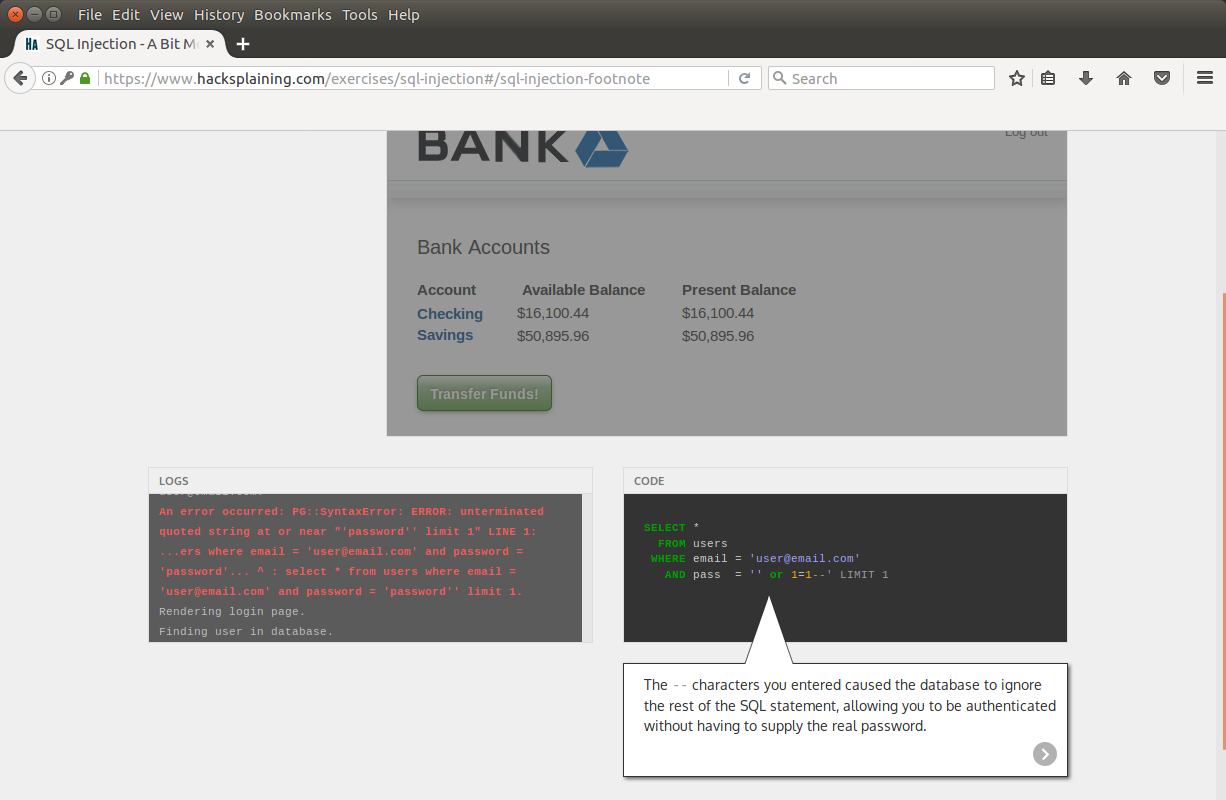The image size is (1226, 800).
Task: Go to Home page icon
Action: [1124, 78]
